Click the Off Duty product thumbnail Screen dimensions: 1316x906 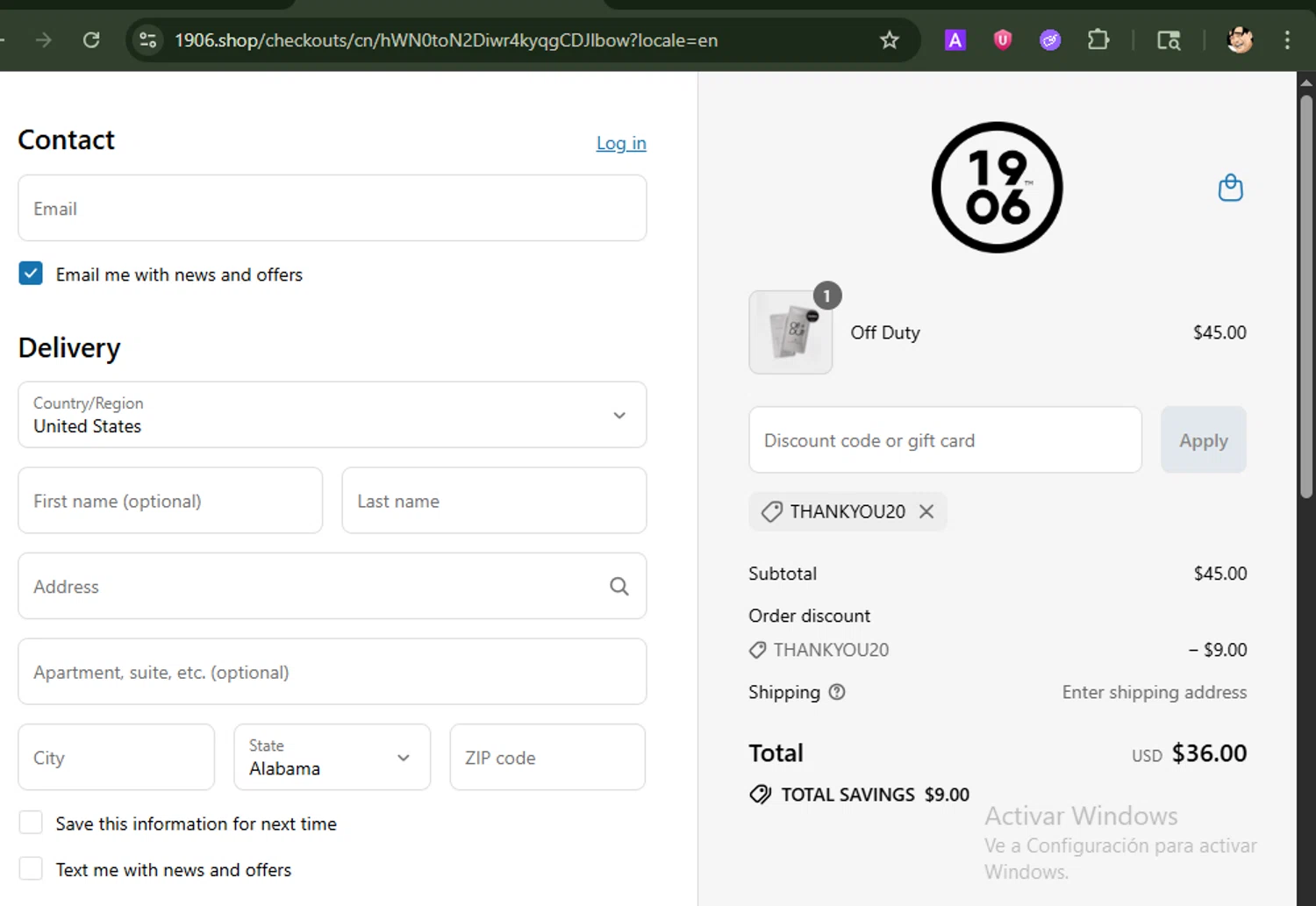pos(790,332)
